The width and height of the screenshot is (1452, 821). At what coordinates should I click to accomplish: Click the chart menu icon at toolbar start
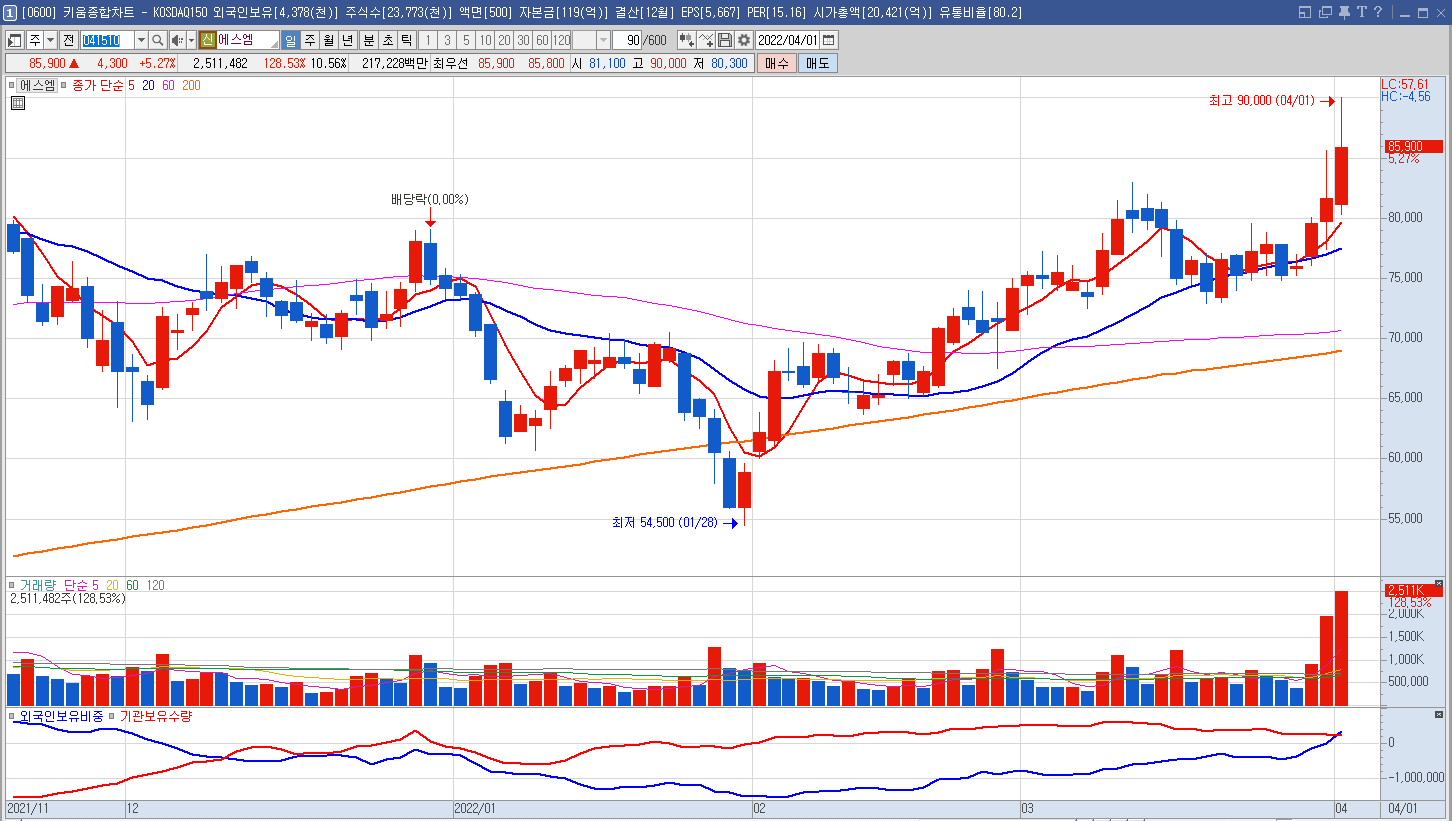coord(15,40)
